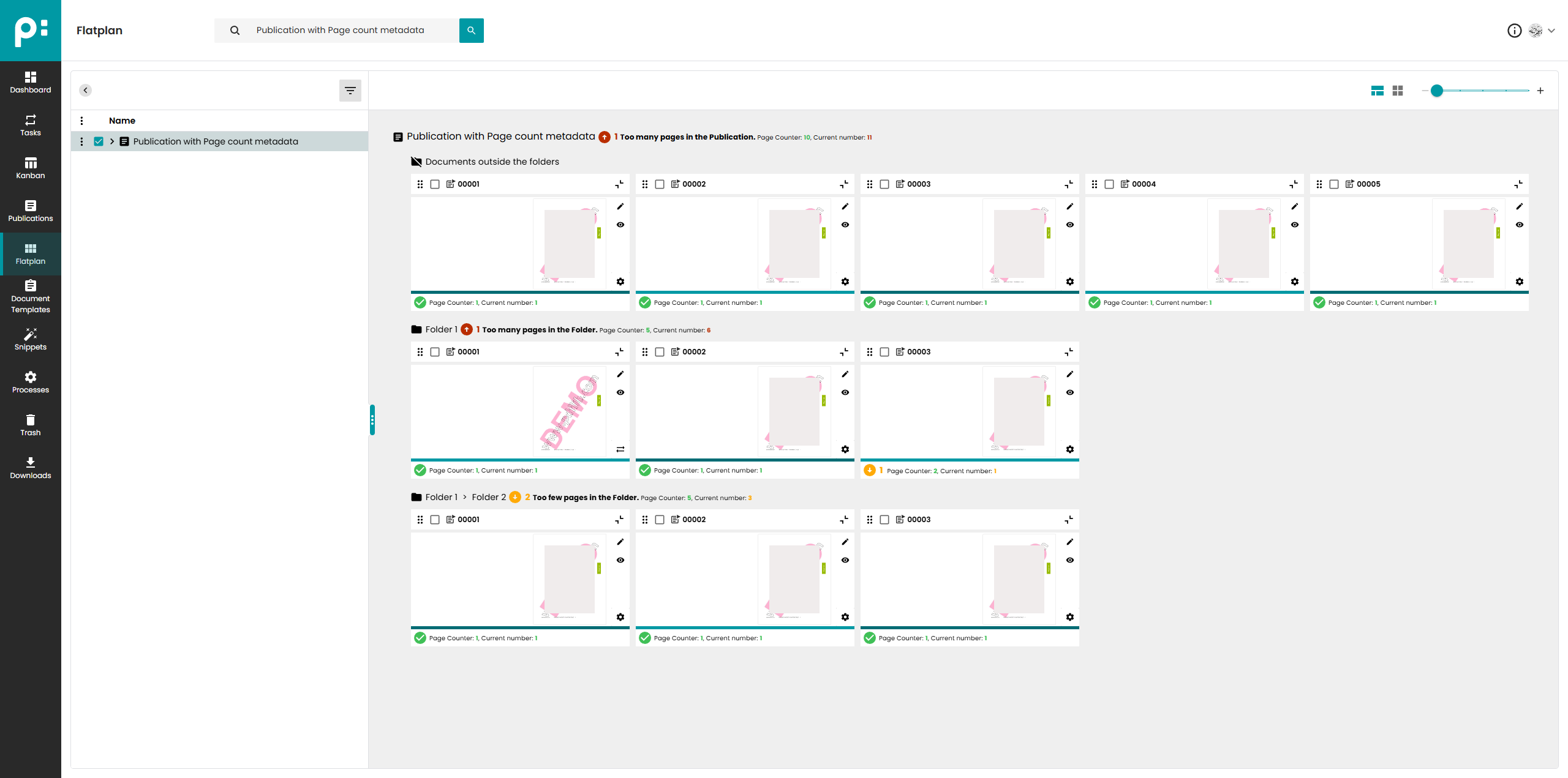The width and height of the screenshot is (1568, 778).
Task: Click the search submit button
Action: pyautogui.click(x=471, y=31)
